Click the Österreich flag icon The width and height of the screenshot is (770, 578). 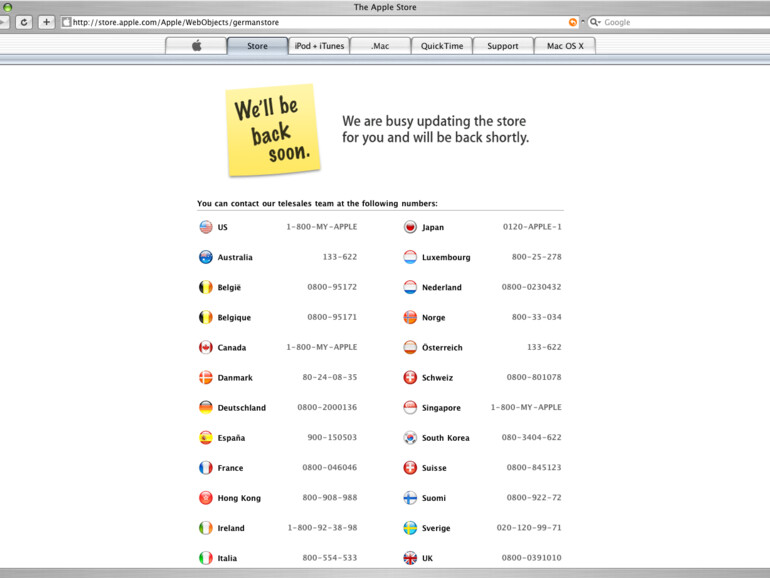point(410,347)
